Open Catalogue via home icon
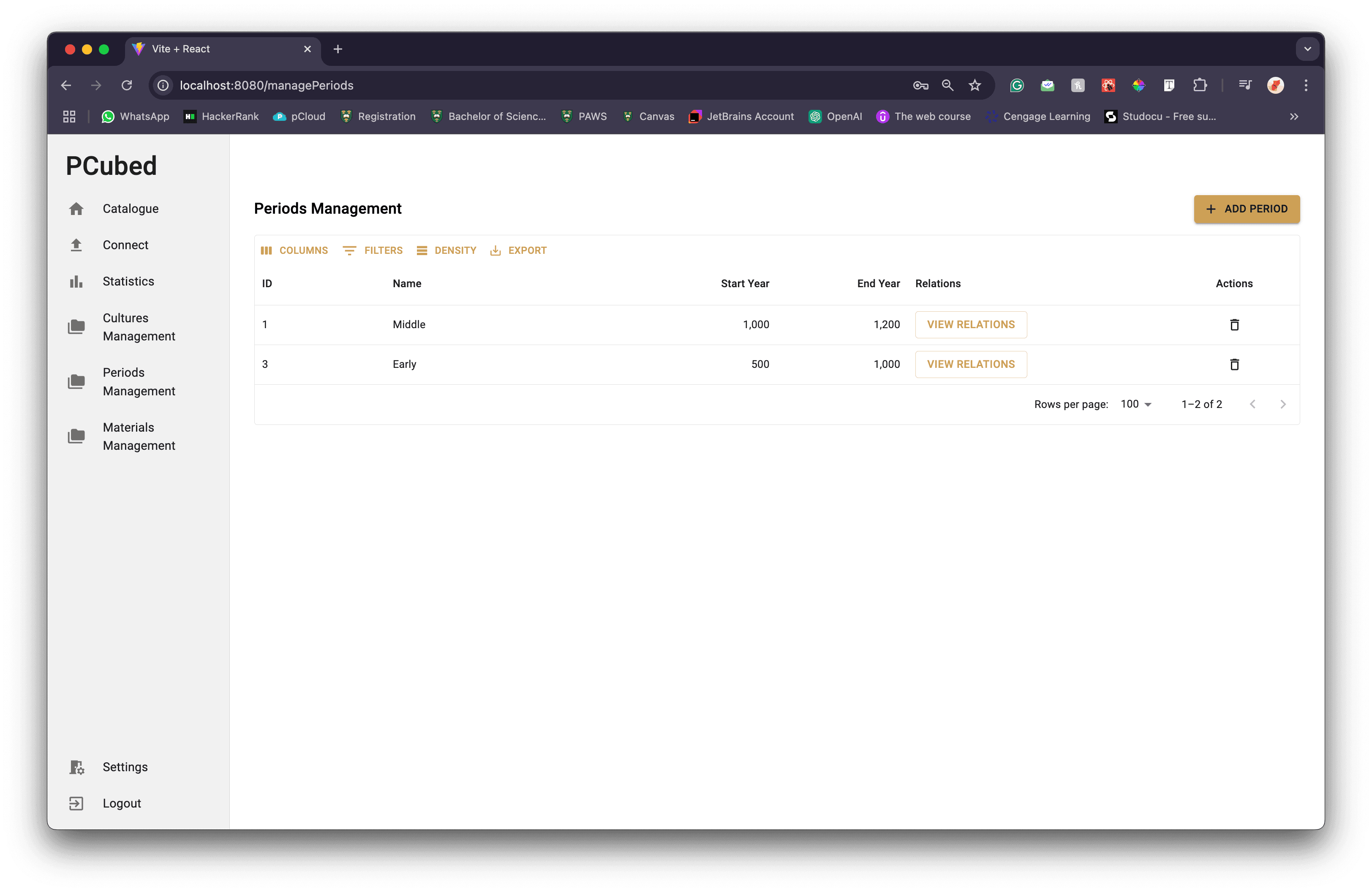The height and width of the screenshot is (892, 1372). (76, 209)
